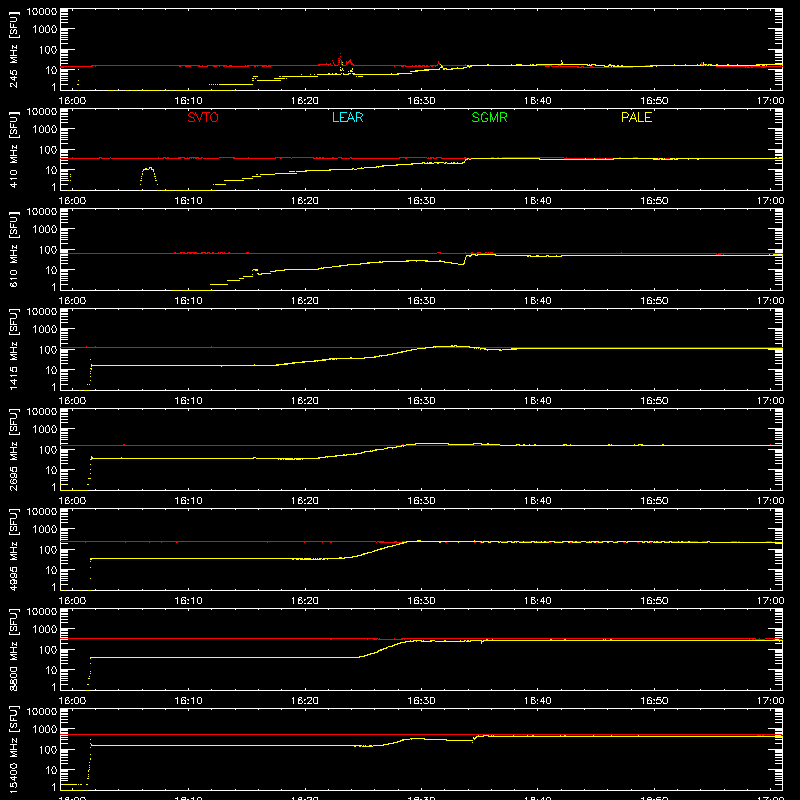Click the 100 tick of the 610 MHz panel
The width and height of the screenshot is (800, 800).
[x=48, y=250]
